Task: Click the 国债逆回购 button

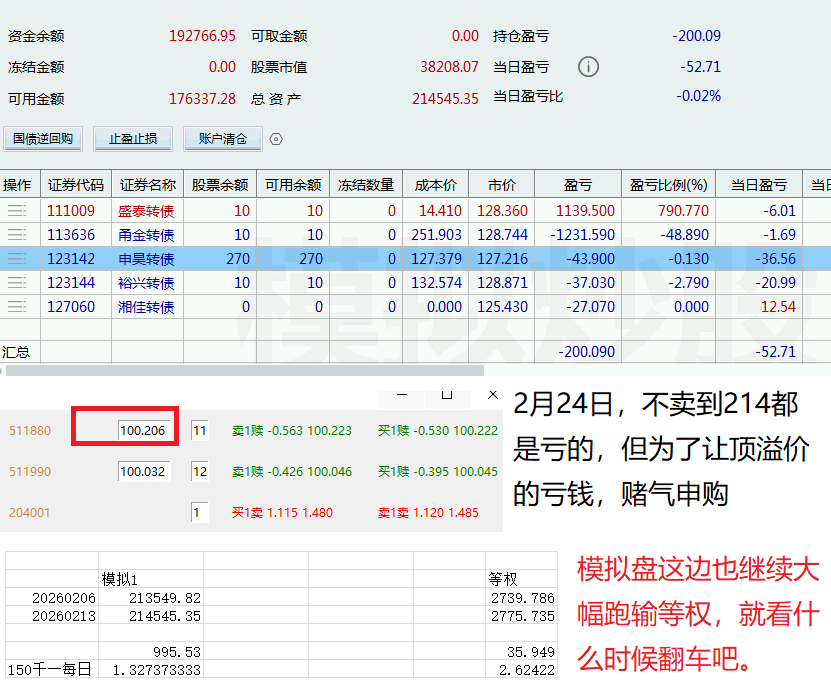Action: pos(43,139)
